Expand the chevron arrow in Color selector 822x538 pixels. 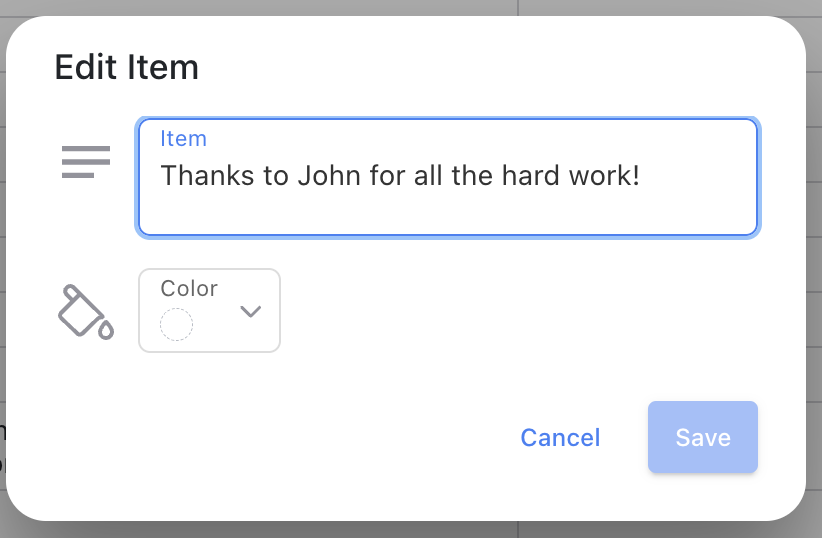pos(251,311)
